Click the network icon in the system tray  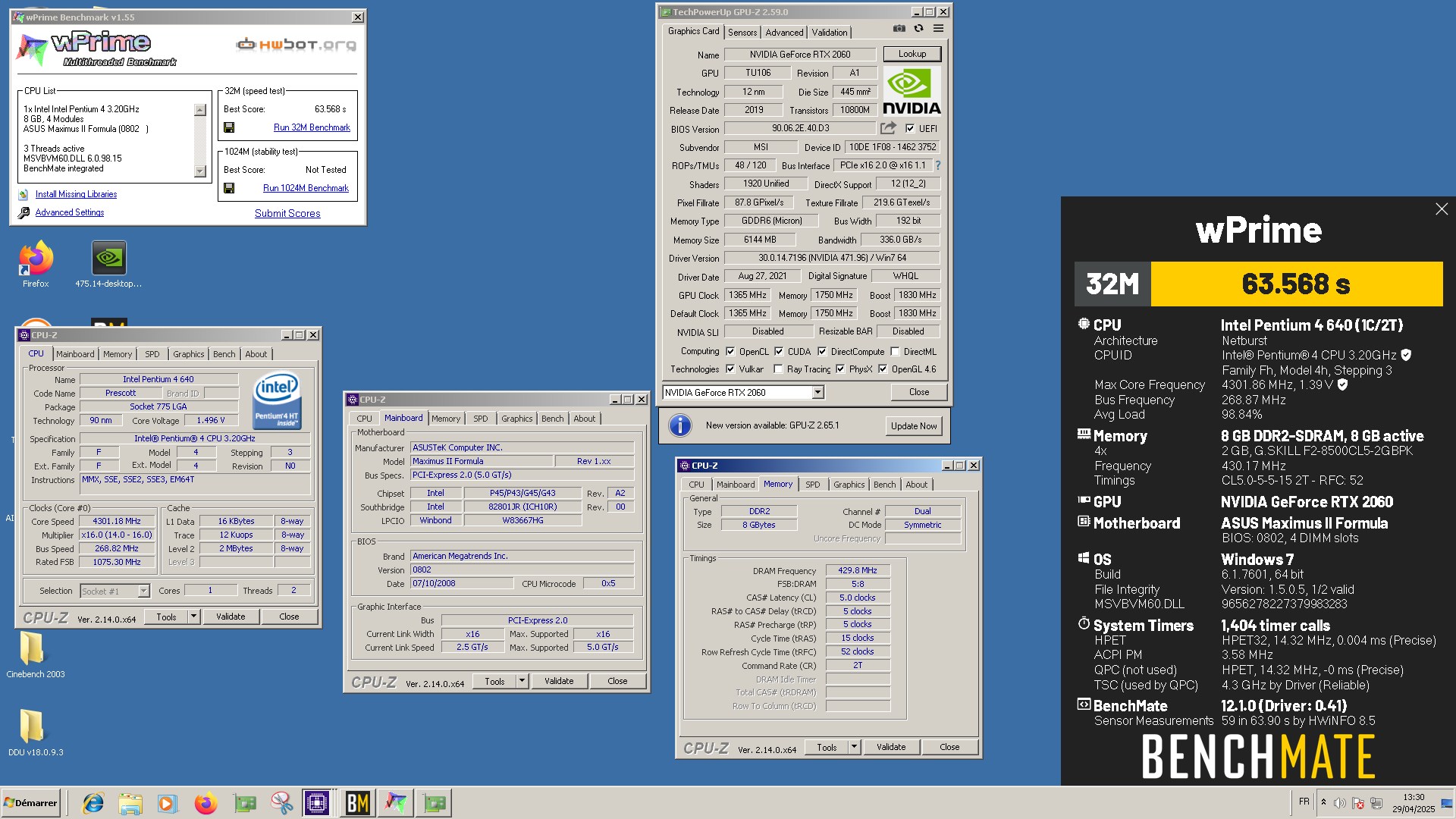[1376, 803]
